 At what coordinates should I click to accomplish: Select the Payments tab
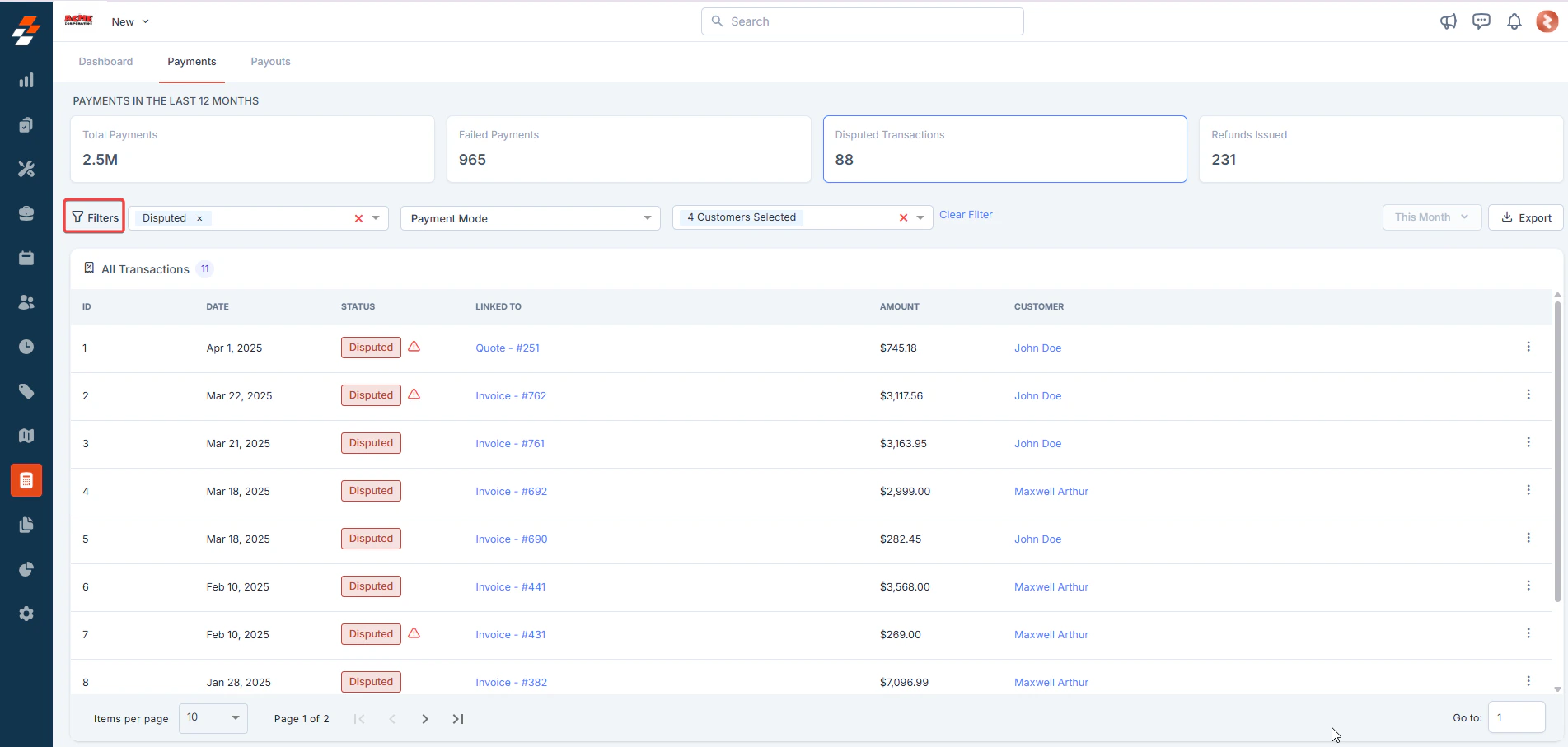pos(192,62)
